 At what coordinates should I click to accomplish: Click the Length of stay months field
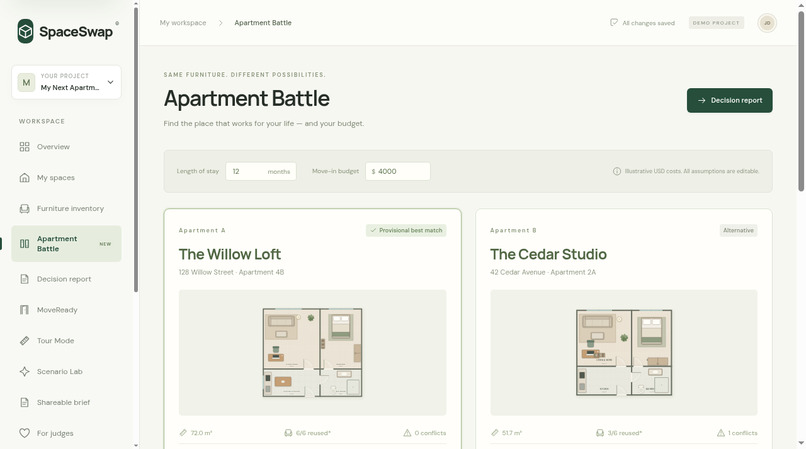click(x=261, y=171)
